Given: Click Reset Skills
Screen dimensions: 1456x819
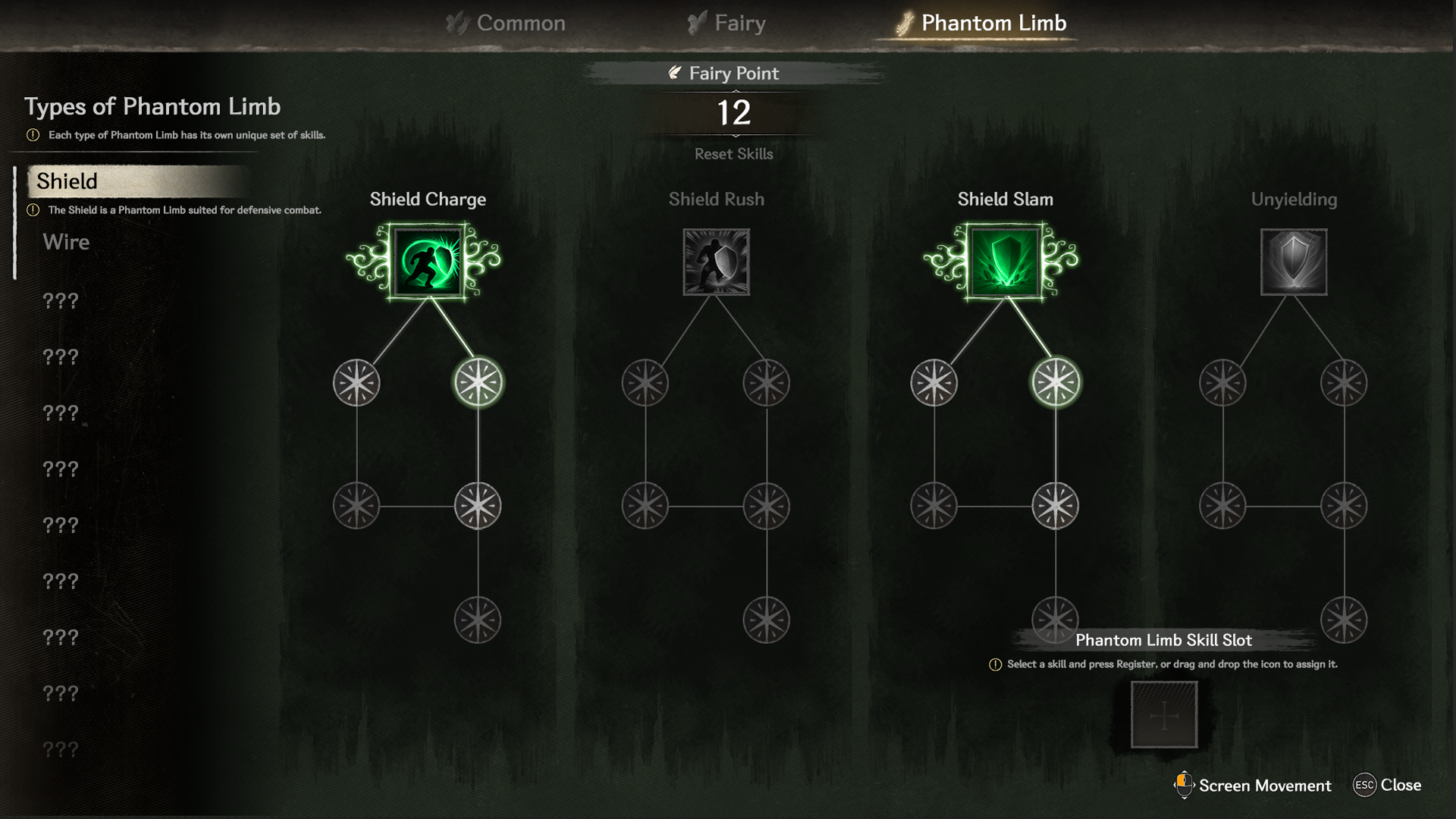Looking at the screenshot, I should (734, 154).
